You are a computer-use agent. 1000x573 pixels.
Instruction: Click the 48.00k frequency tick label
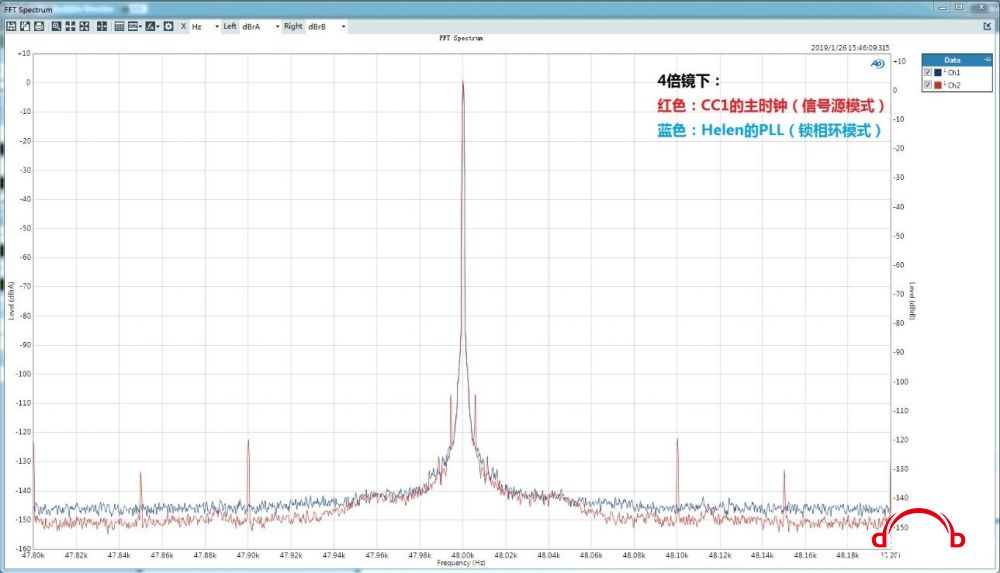point(462,555)
